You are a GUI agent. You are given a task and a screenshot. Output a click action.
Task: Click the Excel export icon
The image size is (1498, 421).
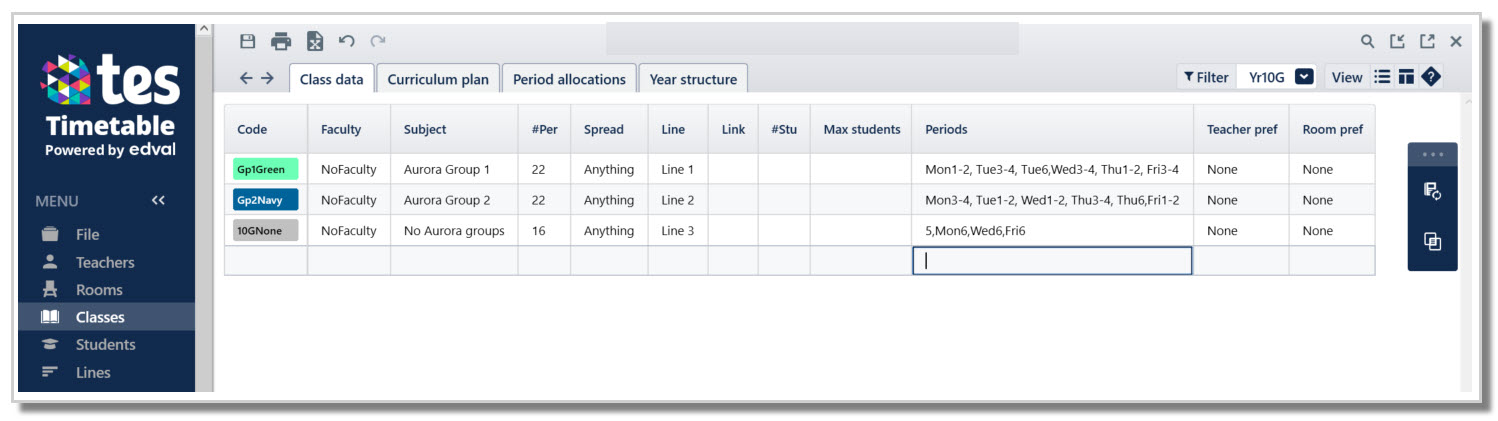tap(314, 41)
